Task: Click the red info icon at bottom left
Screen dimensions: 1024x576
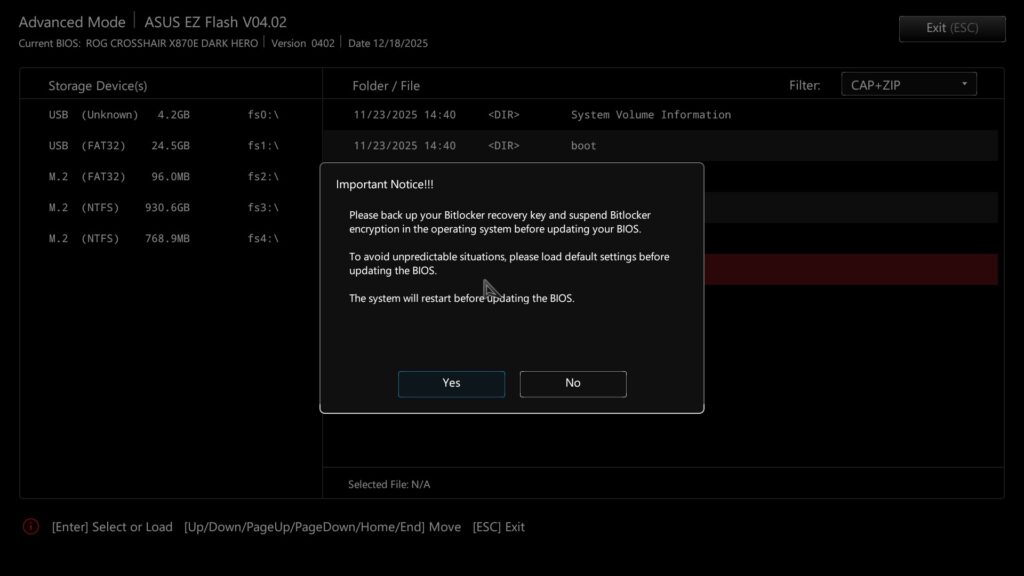Action: tap(31, 526)
